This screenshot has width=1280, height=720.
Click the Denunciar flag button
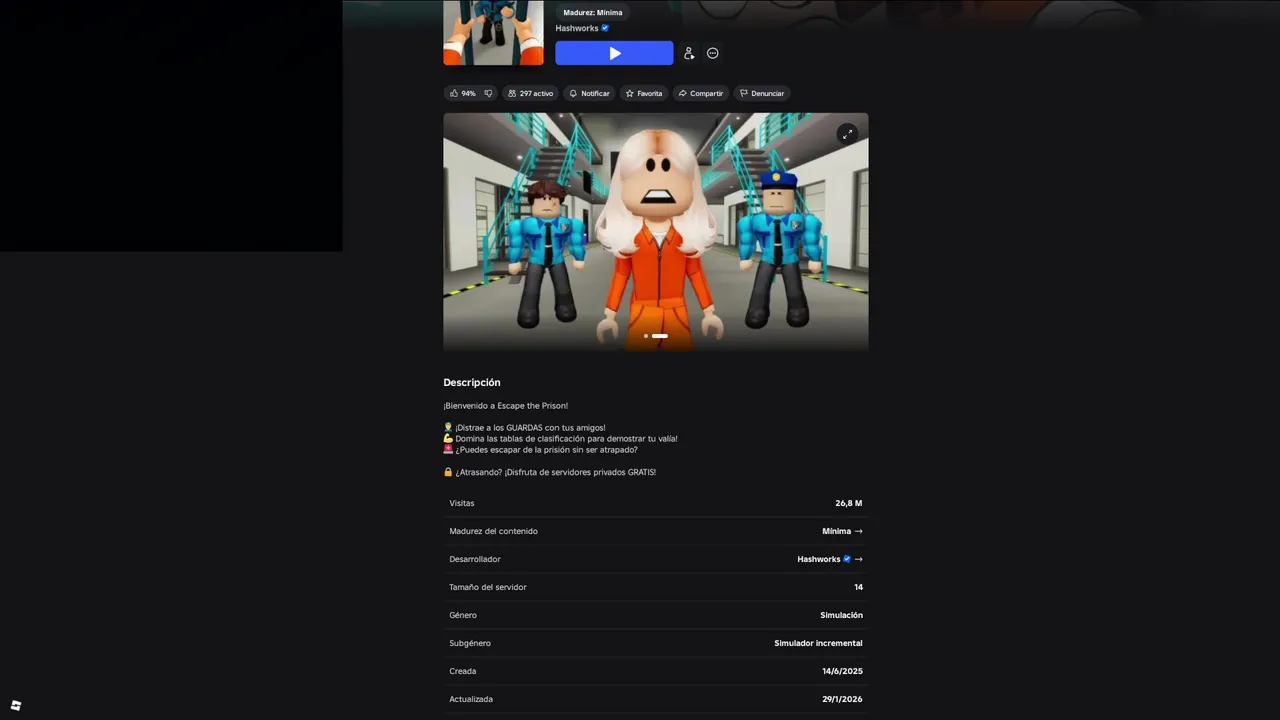pos(762,93)
